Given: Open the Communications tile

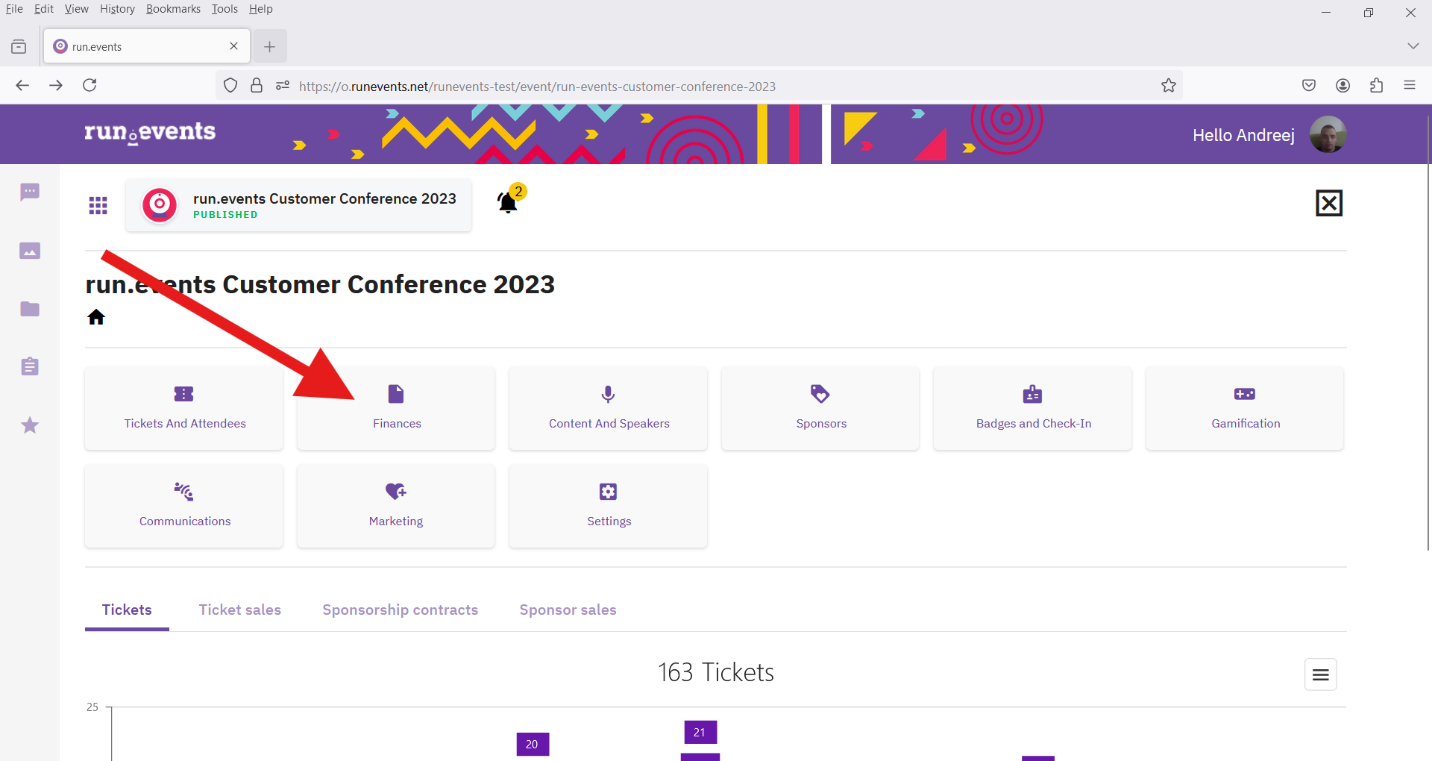Looking at the screenshot, I should point(184,506).
